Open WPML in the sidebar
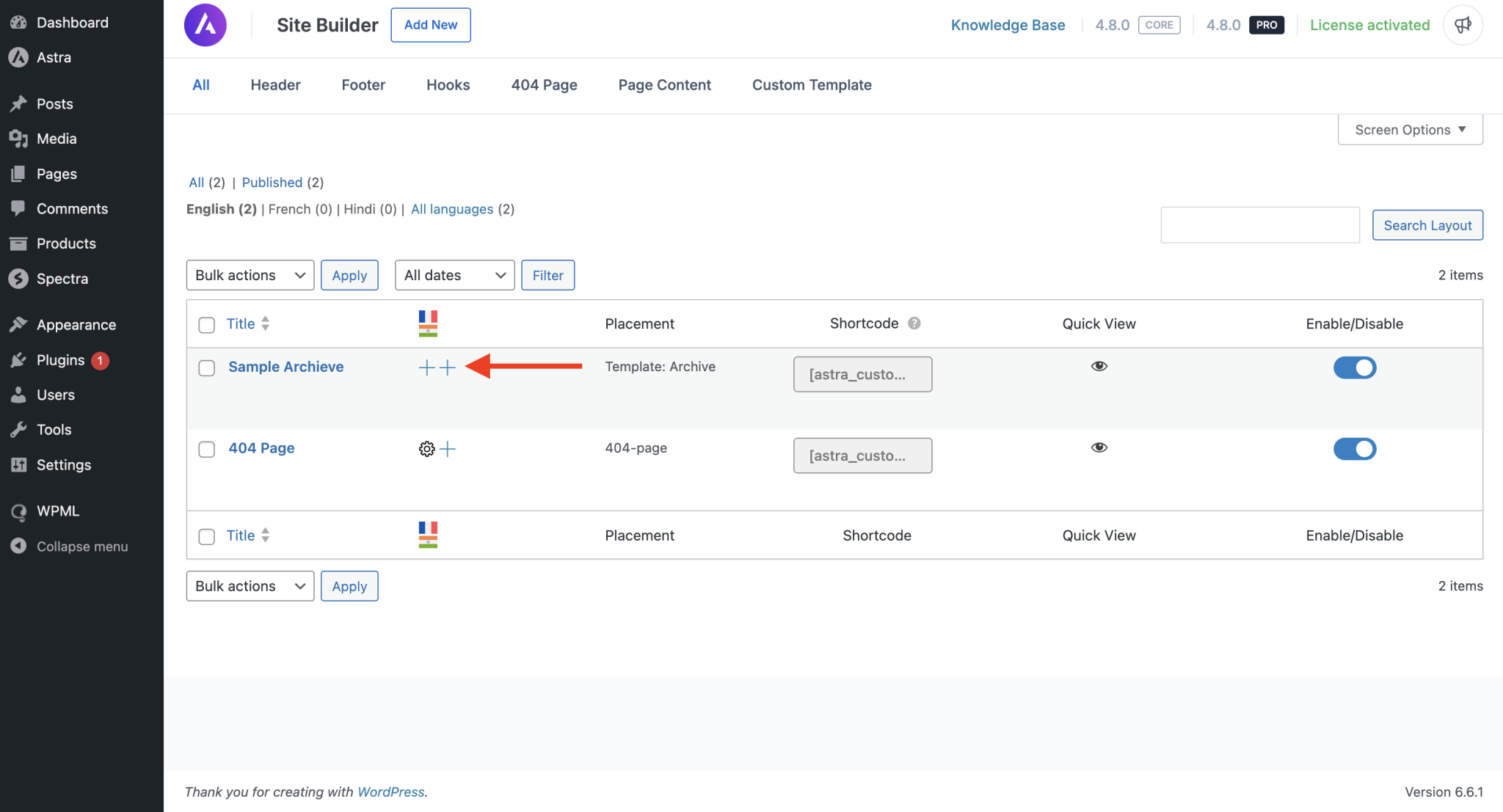This screenshot has width=1503, height=812. tap(57, 511)
